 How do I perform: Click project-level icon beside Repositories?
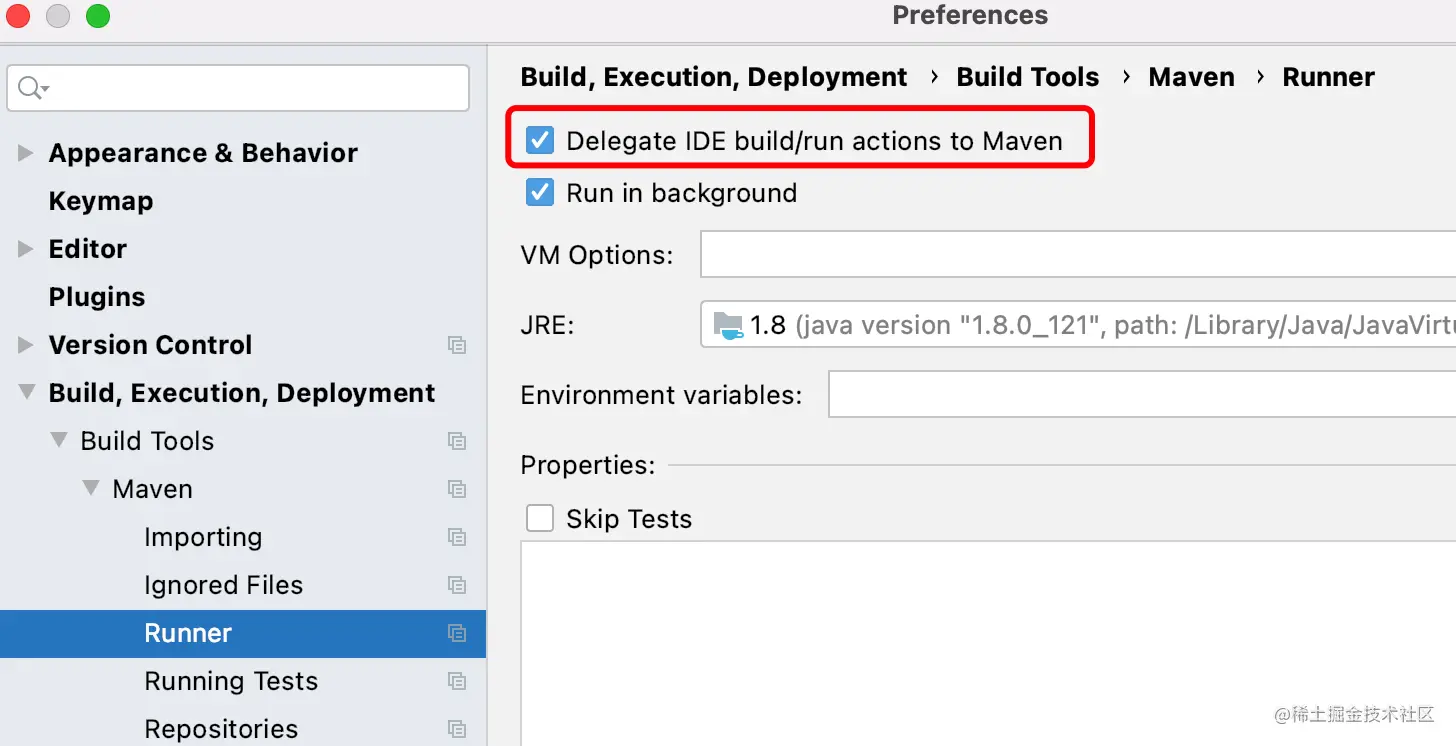point(457,729)
